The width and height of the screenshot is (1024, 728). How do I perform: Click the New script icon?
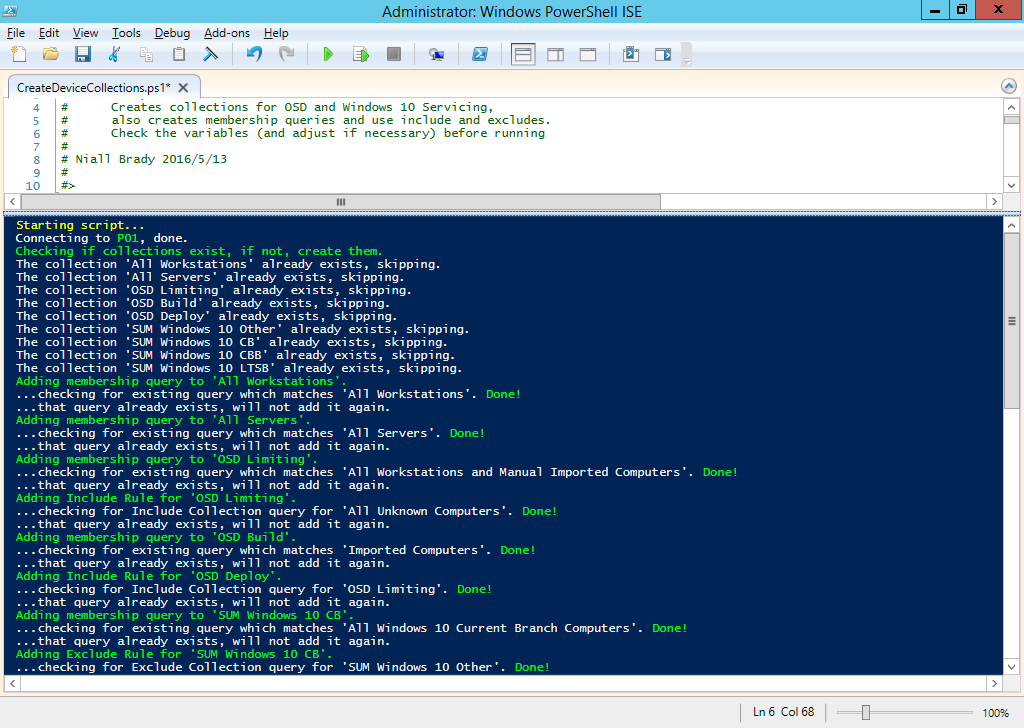[x=19, y=54]
